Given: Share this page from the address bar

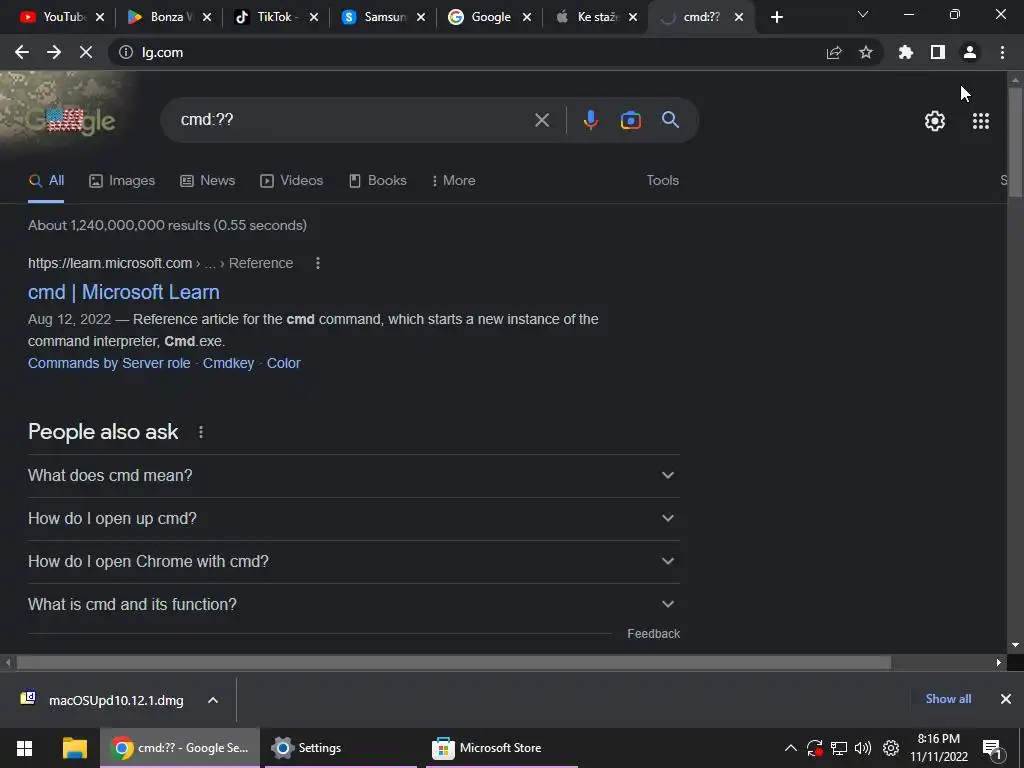Looking at the screenshot, I should click(834, 52).
